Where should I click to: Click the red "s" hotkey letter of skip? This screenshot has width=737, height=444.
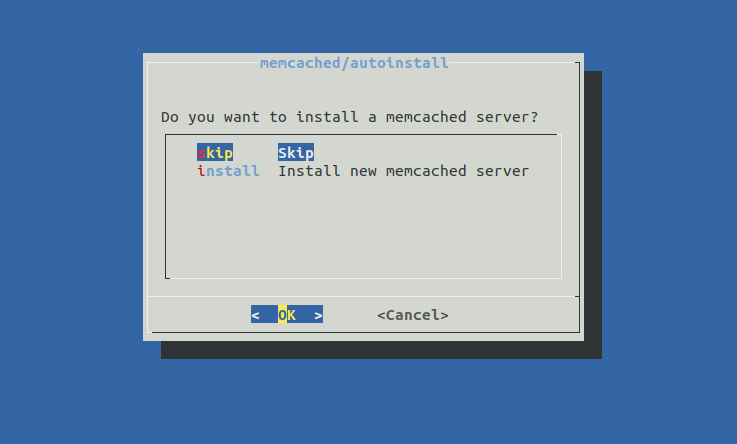pos(202,153)
